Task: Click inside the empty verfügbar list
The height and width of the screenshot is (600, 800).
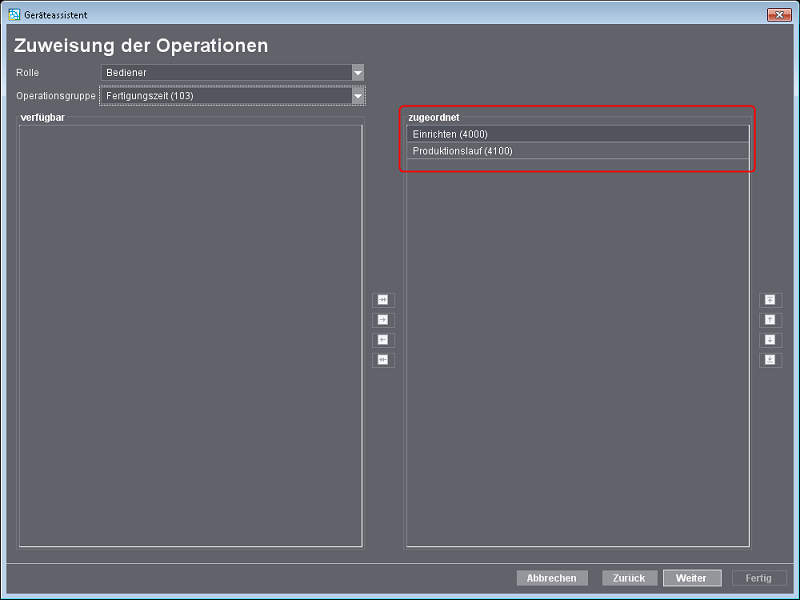Action: coord(190,335)
